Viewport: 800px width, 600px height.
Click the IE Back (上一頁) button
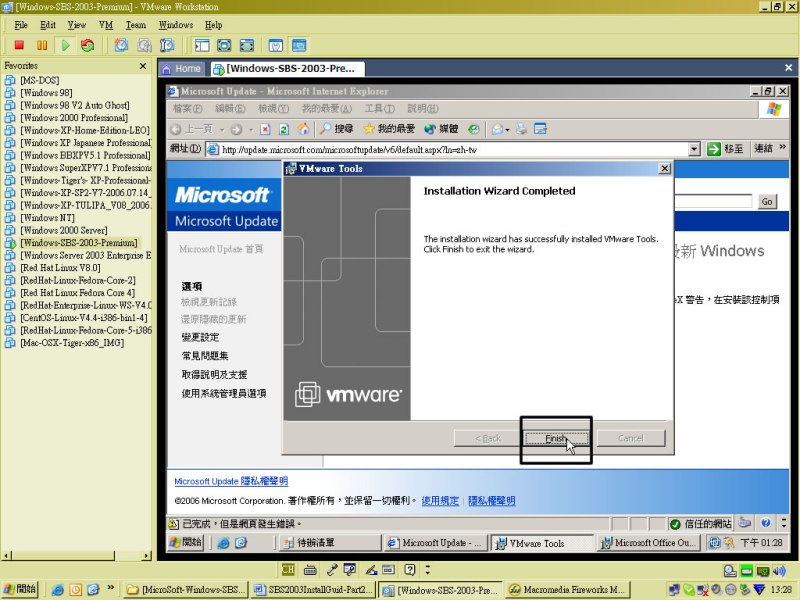[192, 129]
